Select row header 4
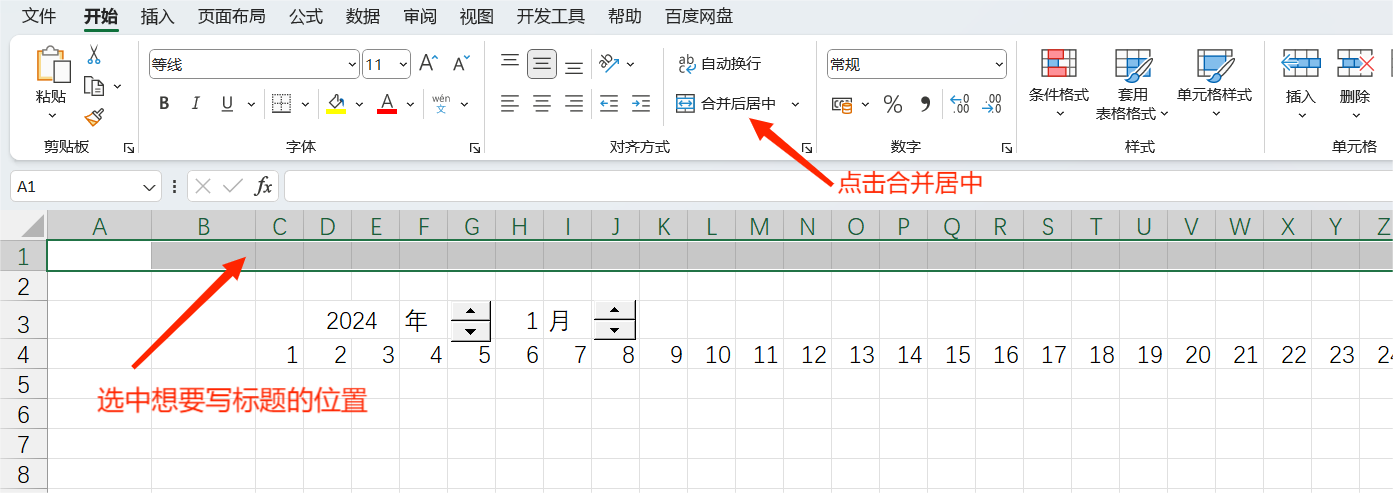The image size is (1393, 493). pos(23,354)
